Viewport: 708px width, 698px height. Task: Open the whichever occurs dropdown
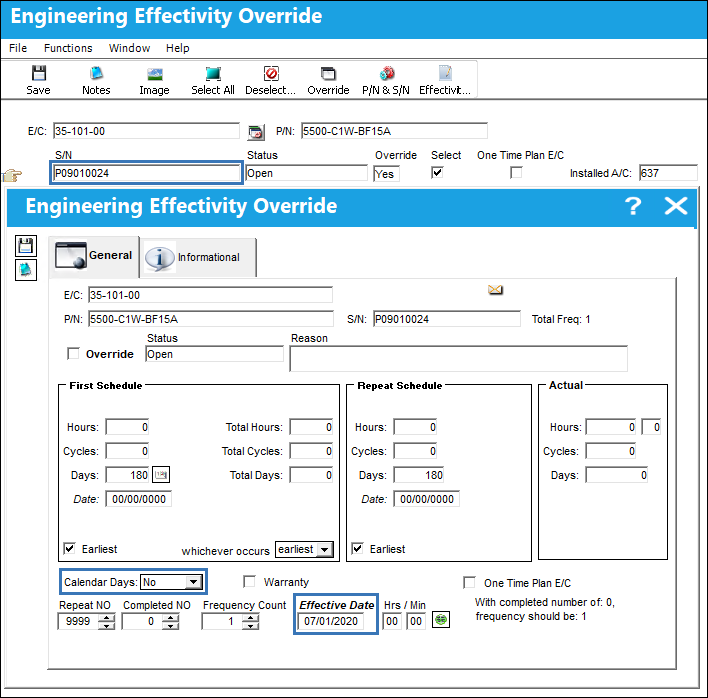coord(324,550)
